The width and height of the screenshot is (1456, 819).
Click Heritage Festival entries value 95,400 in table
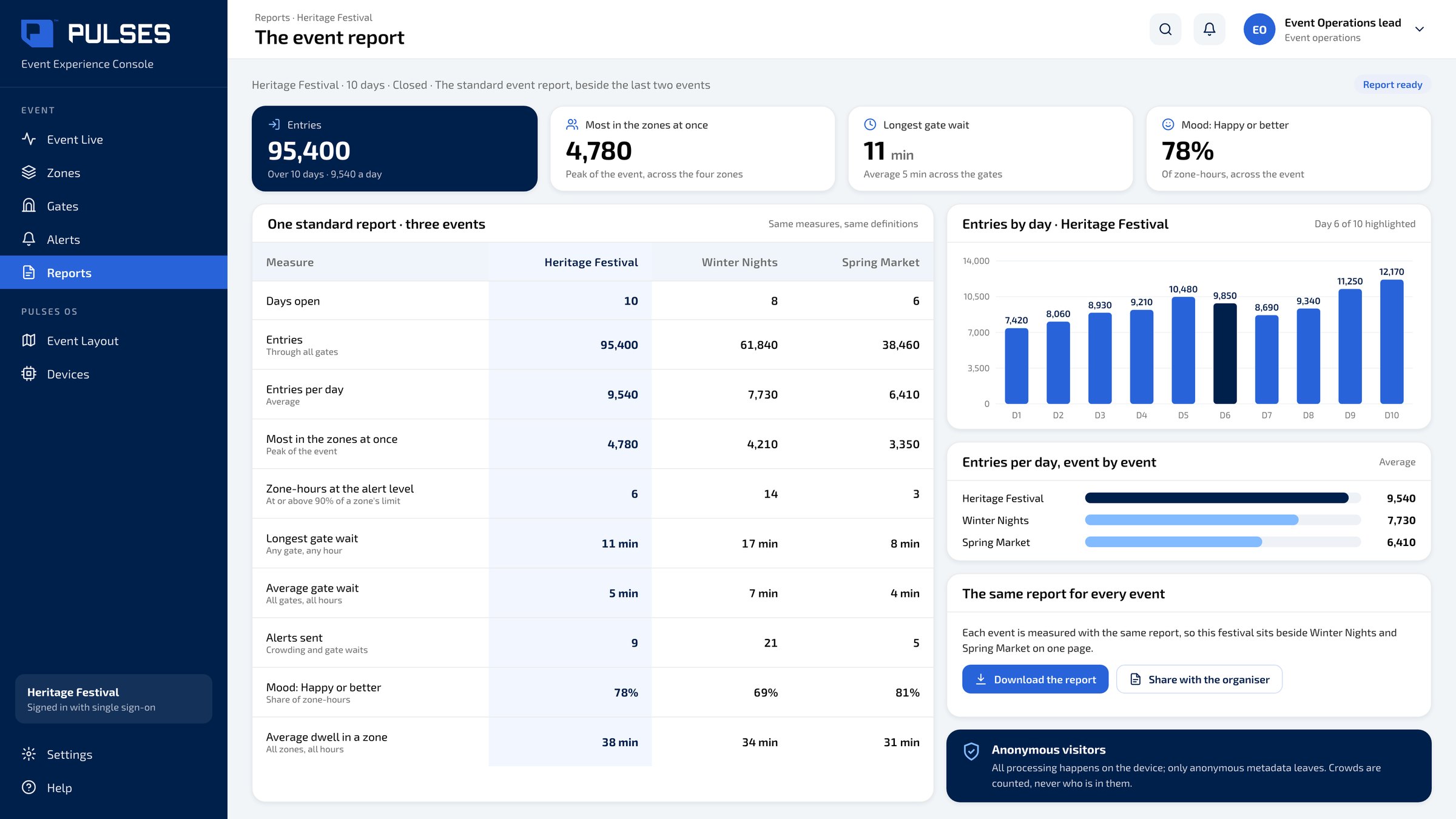619,345
